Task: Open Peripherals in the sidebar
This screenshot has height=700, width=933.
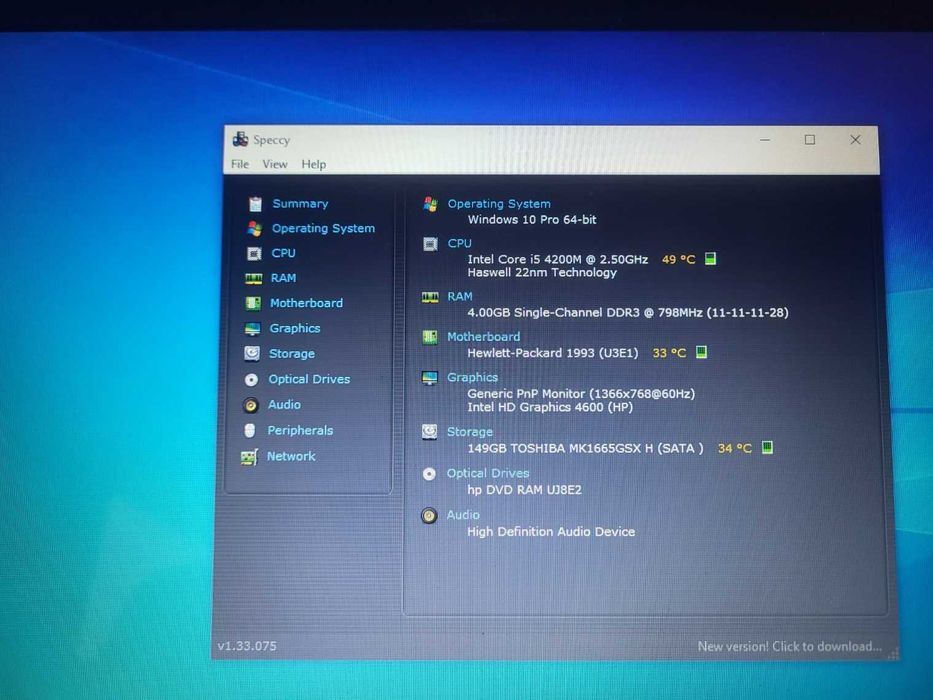Action: pos(300,430)
